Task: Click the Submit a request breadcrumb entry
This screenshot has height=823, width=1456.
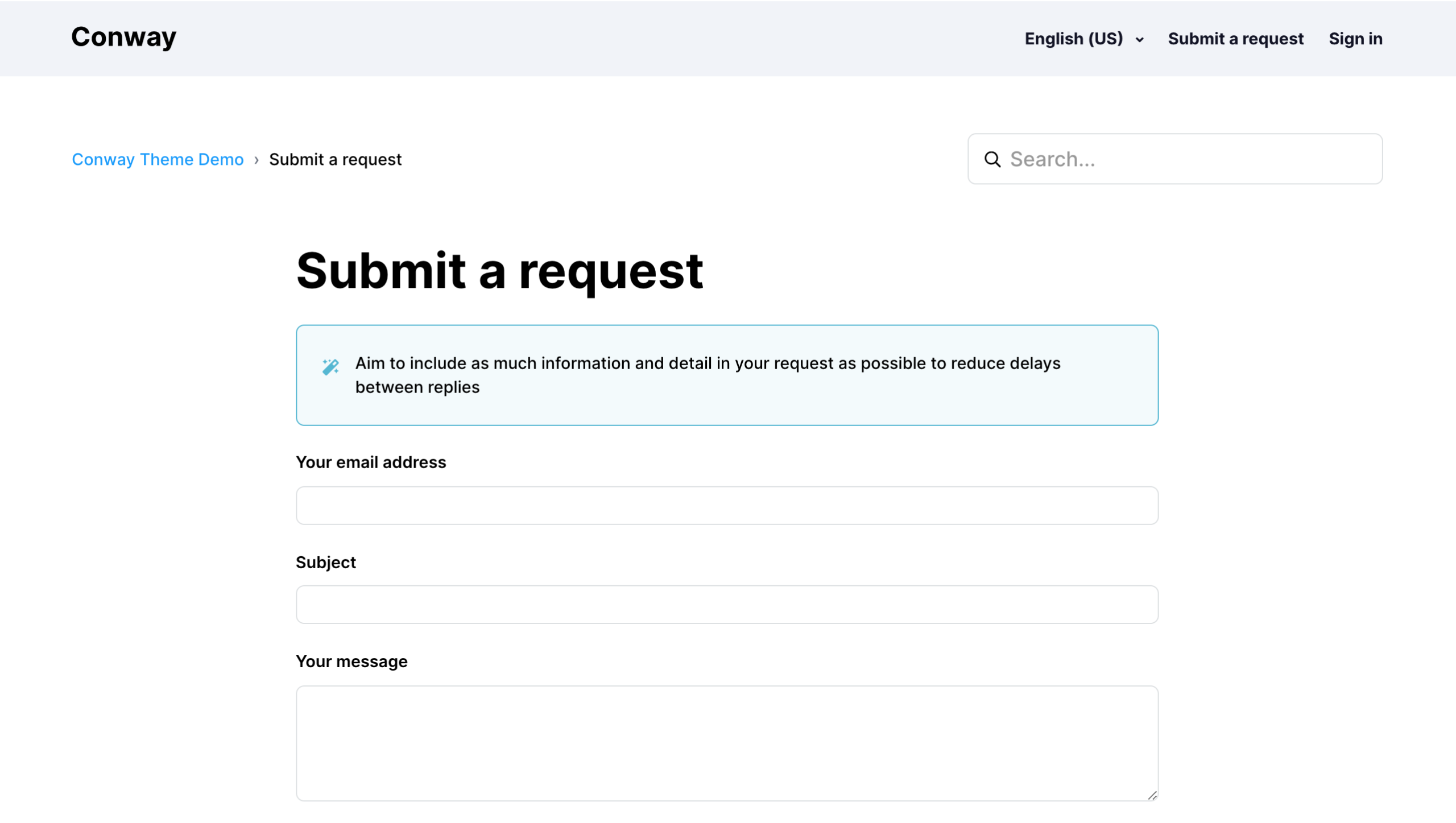Action: tap(336, 159)
